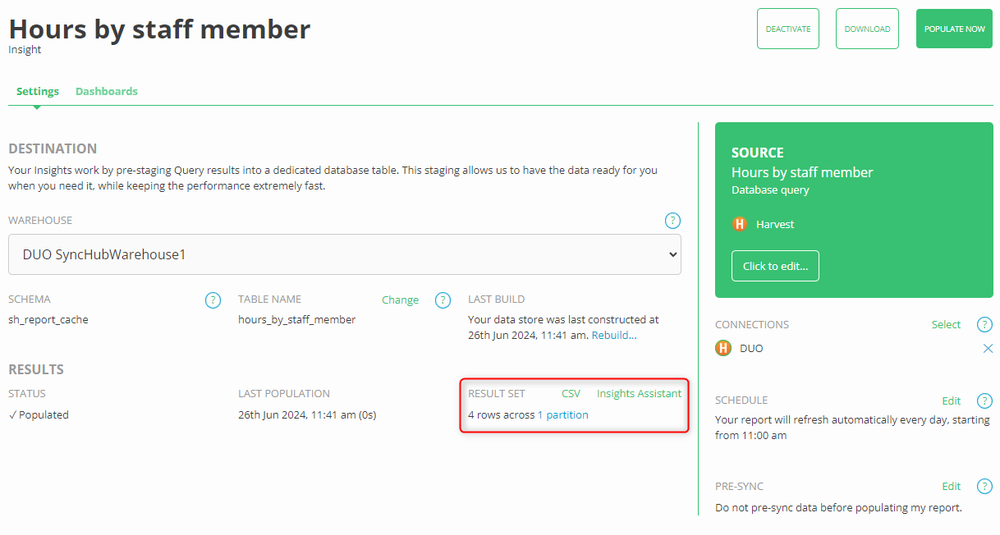Click the Change table name link

(x=400, y=300)
